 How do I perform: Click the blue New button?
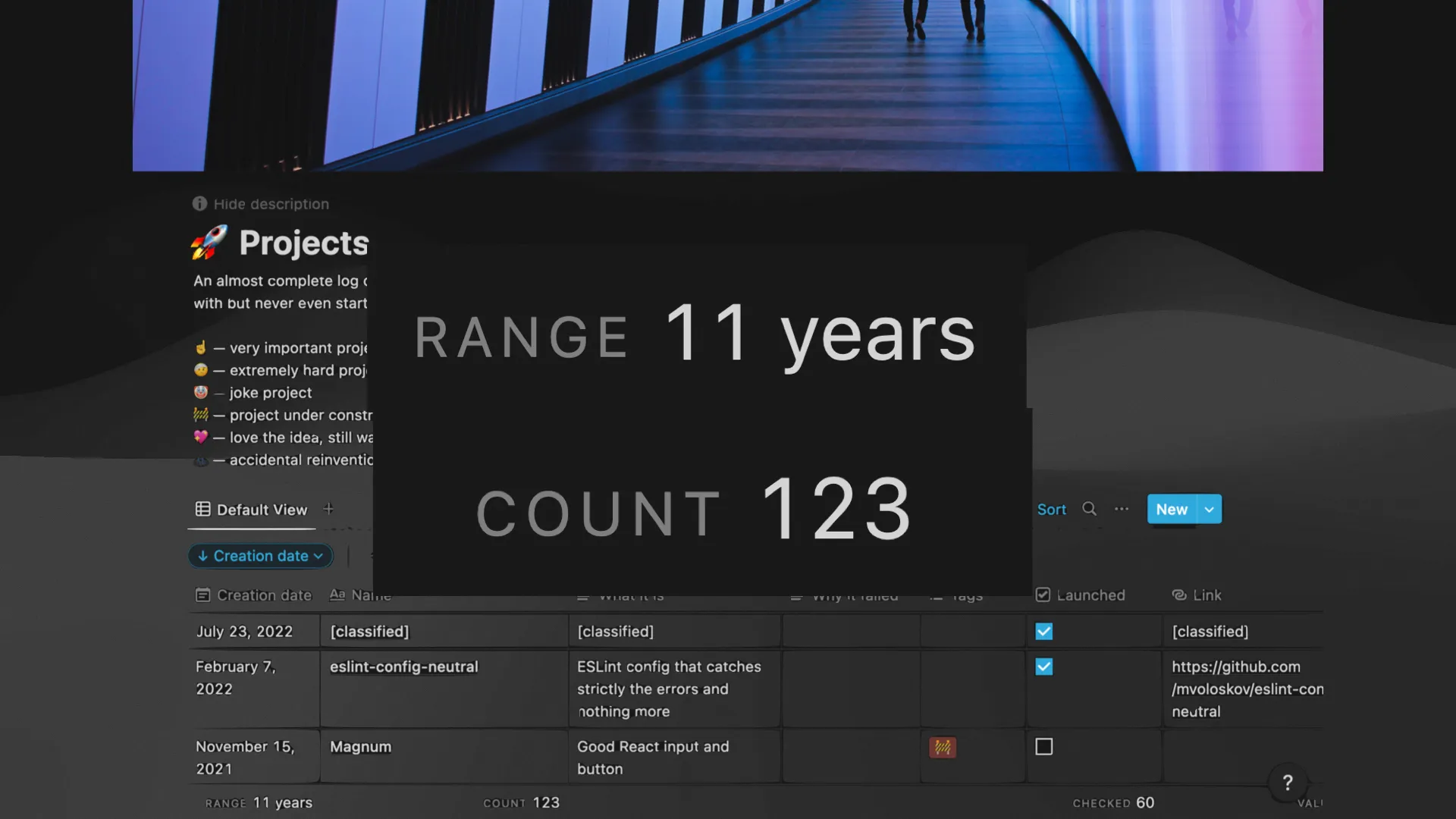[x=1172, y=510]
